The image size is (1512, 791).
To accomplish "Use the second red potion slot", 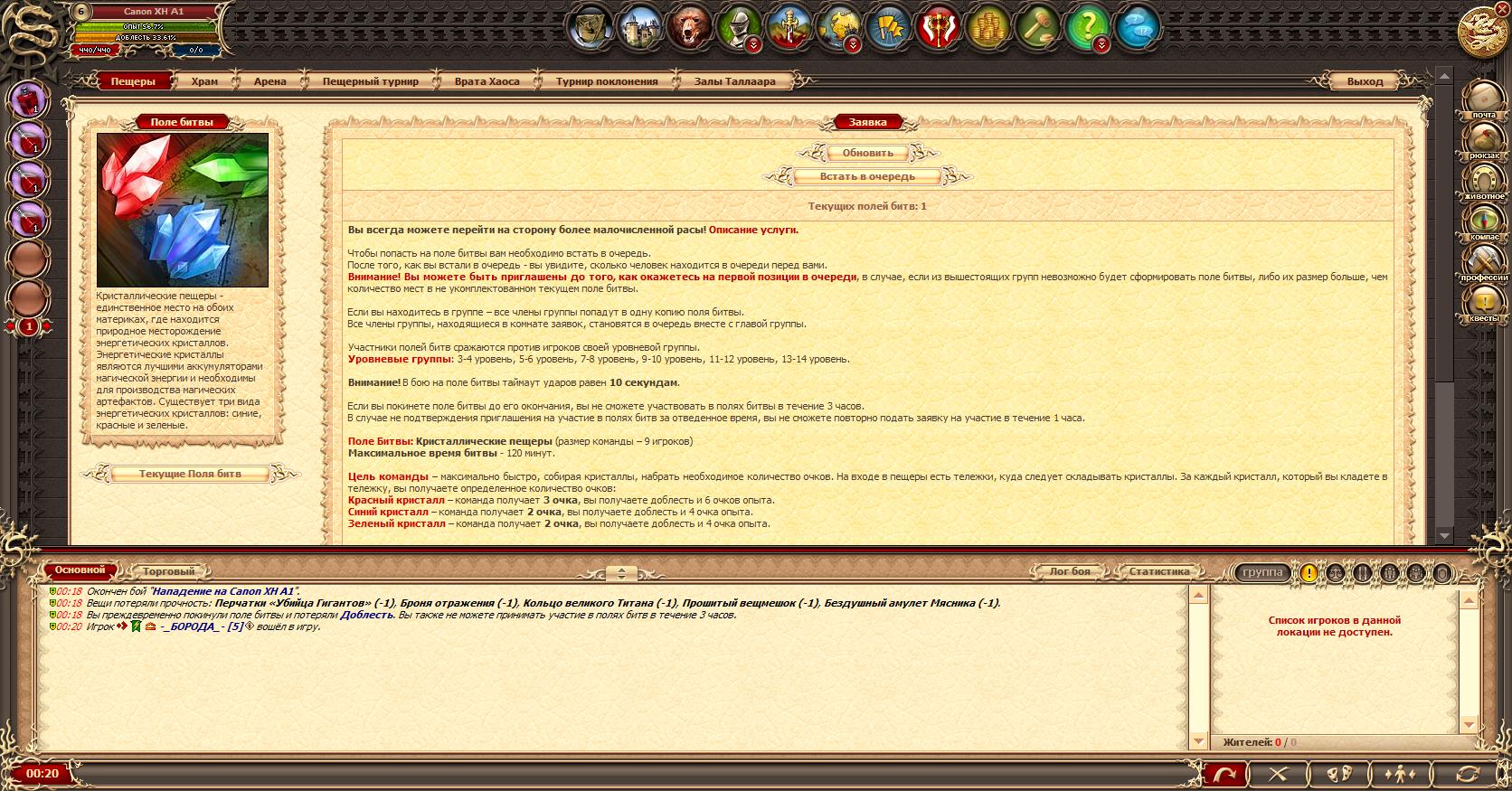I will [28, 139].
